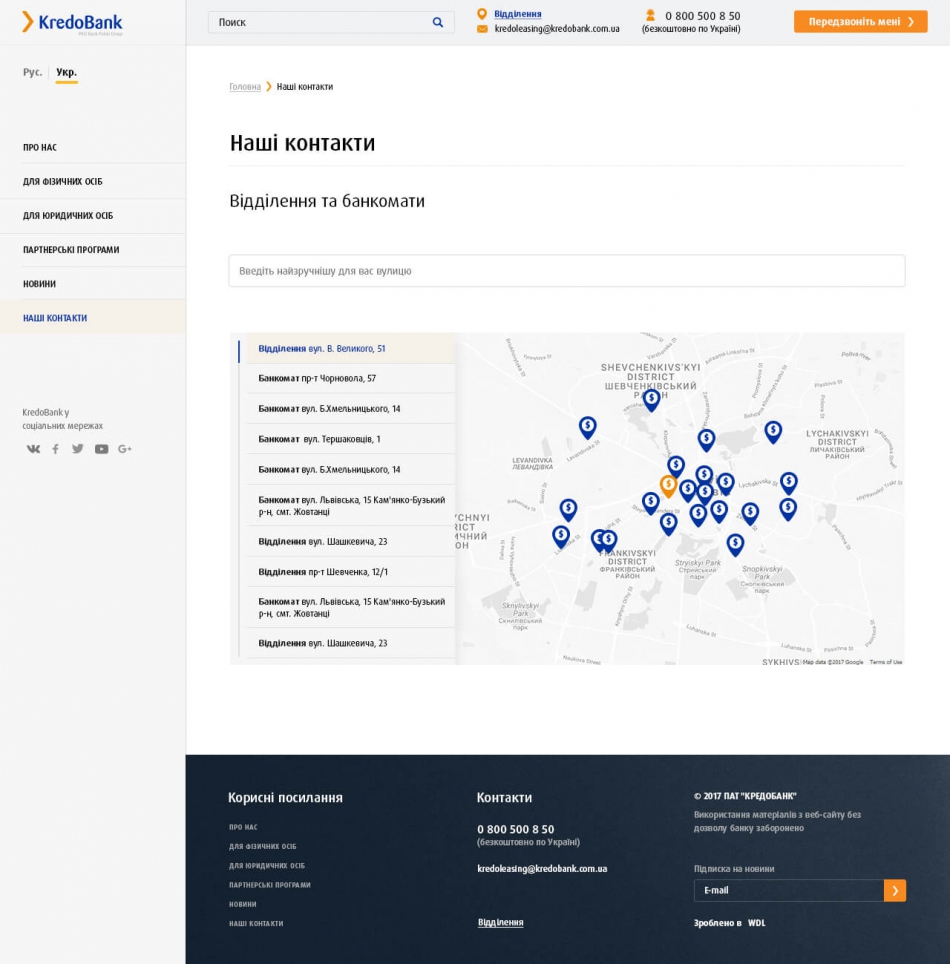
Task: Click the Передзвоніть мені button
Action: coord(860,22)
